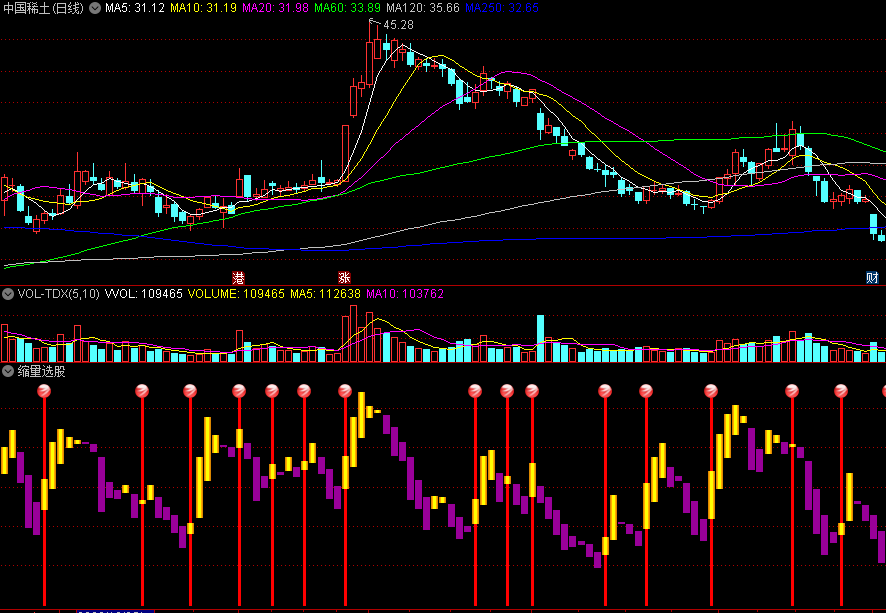
Task: Select the white MA5: 31.12 label
Action: (135, 8)
